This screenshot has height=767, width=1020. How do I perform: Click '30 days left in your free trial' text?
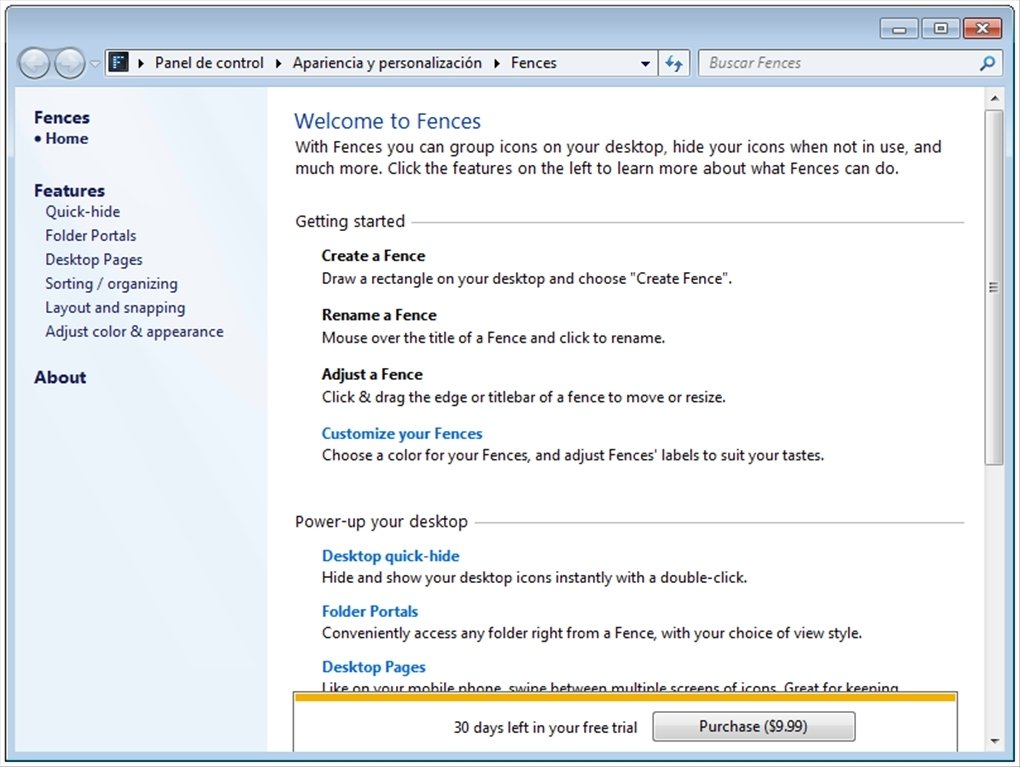click(545, 727)
